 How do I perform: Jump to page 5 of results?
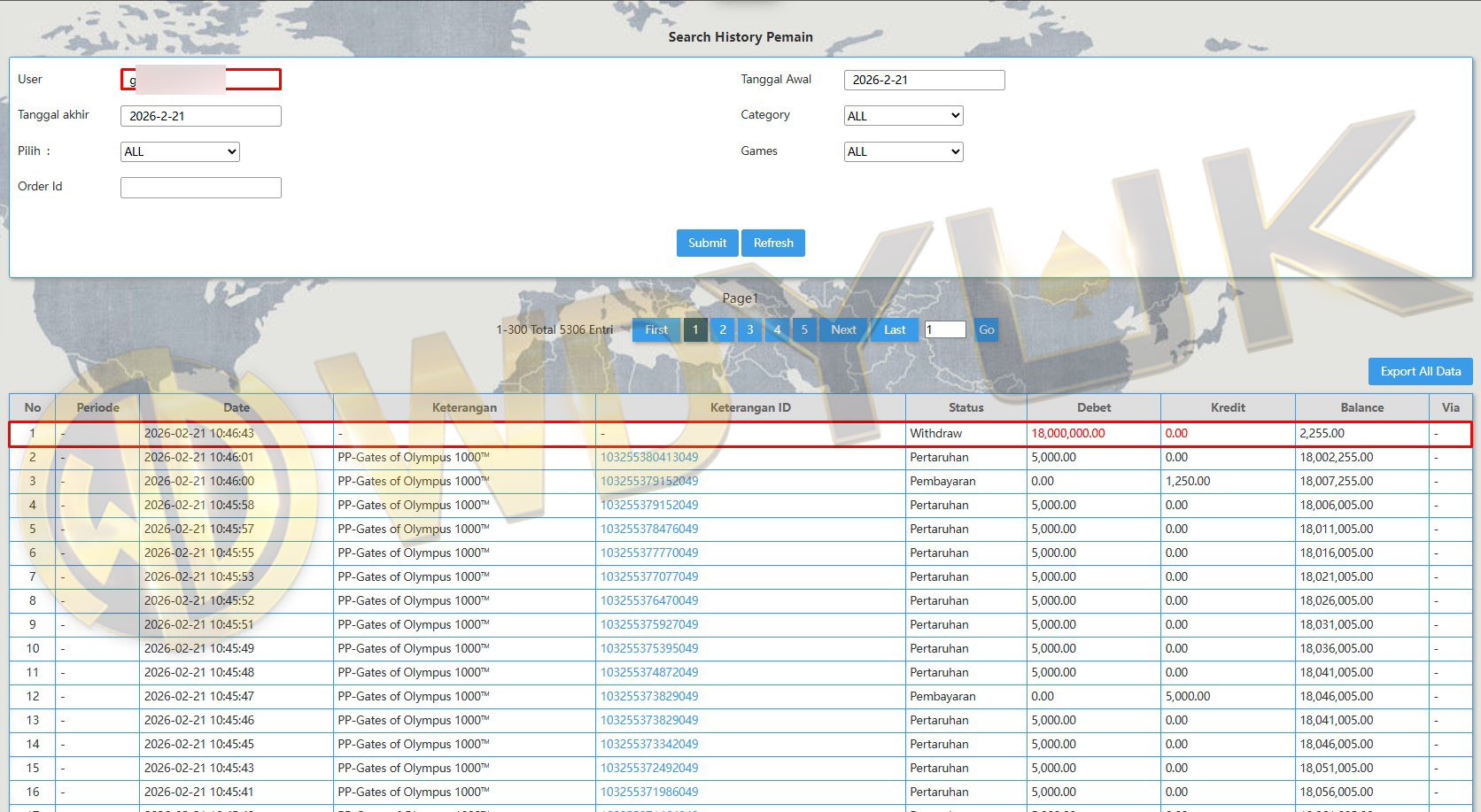[804, 329]
